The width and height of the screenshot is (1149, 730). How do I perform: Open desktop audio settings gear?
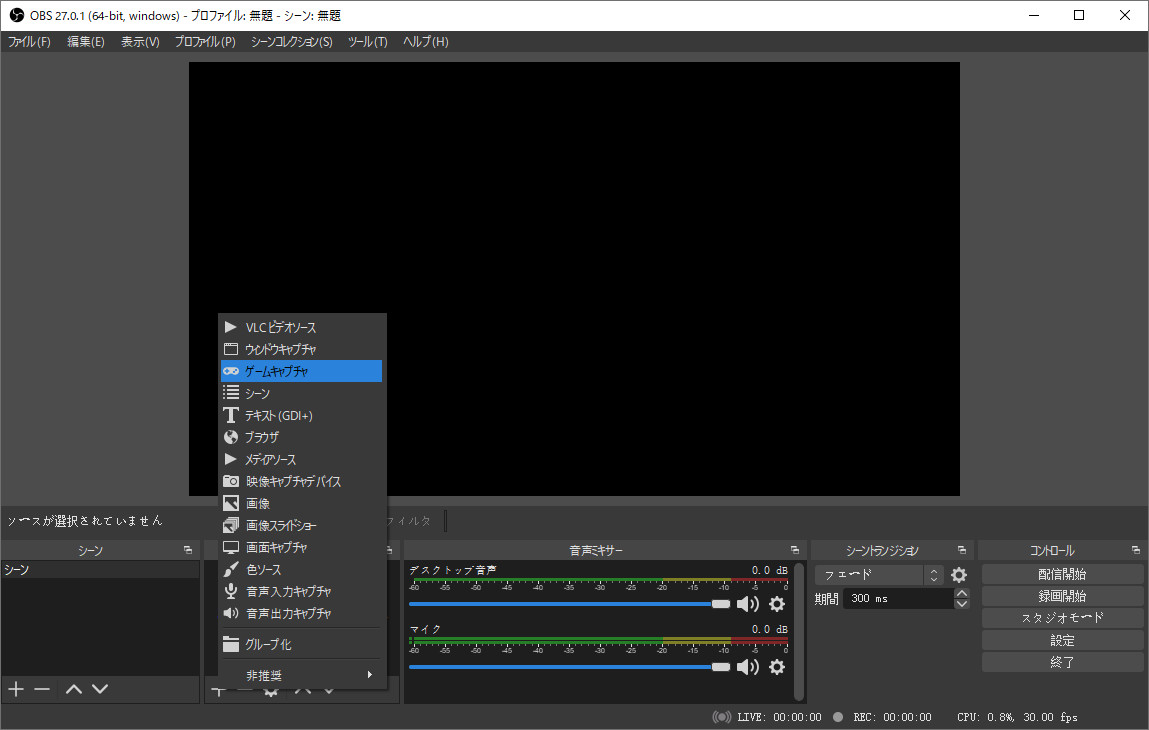coord(776,604)
